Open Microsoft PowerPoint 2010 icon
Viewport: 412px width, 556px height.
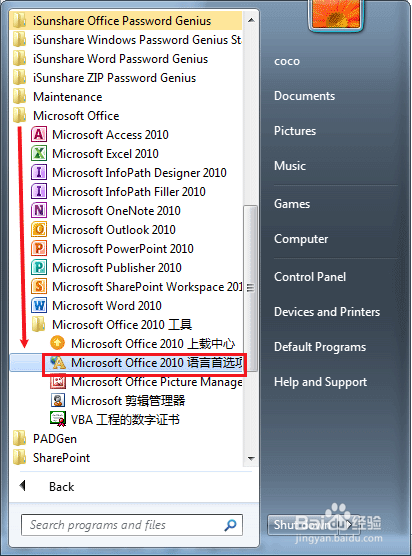39,249
